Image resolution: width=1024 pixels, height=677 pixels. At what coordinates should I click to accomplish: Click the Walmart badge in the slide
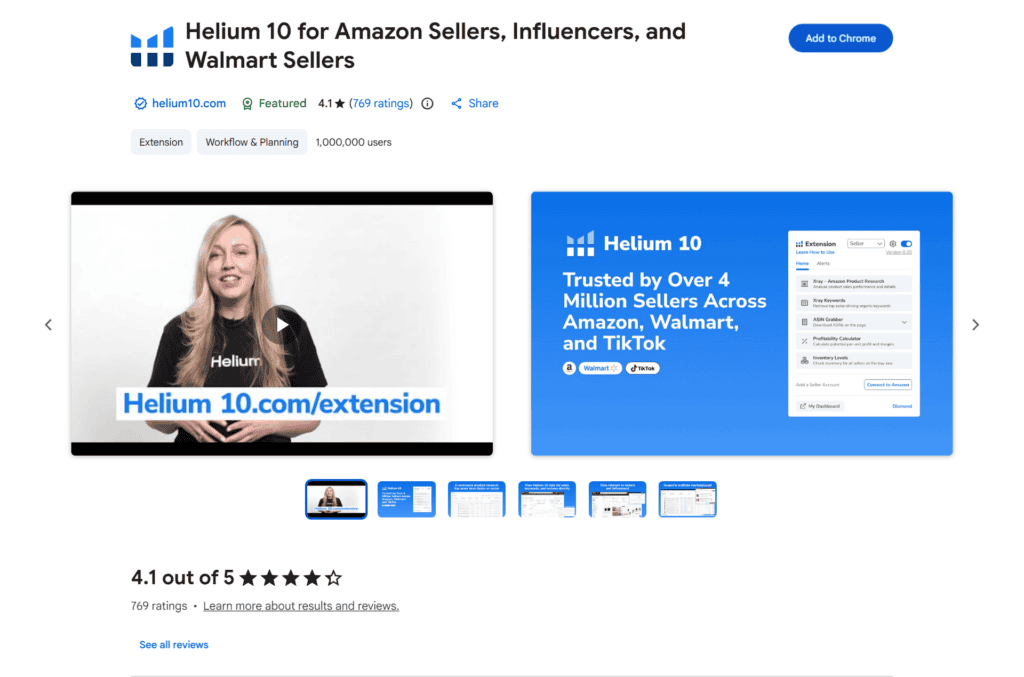[600, 368]
